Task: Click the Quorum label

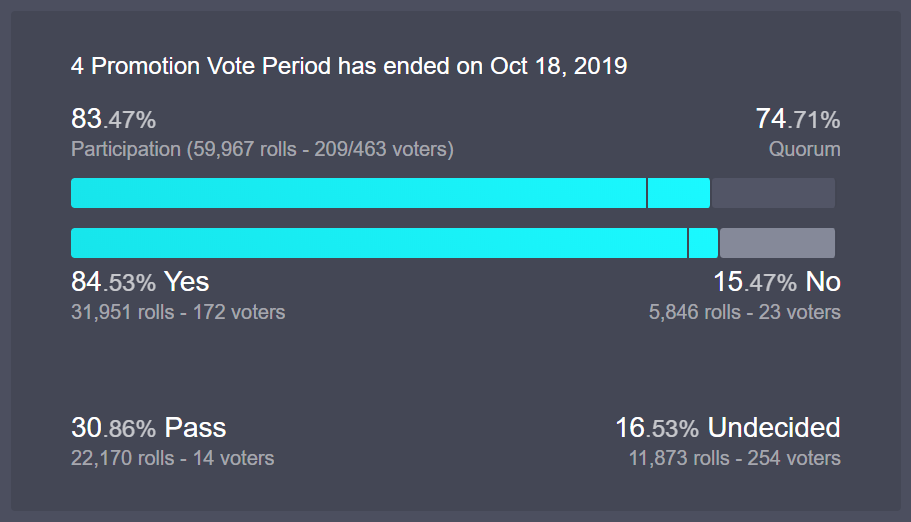Action: click(805, 149)
